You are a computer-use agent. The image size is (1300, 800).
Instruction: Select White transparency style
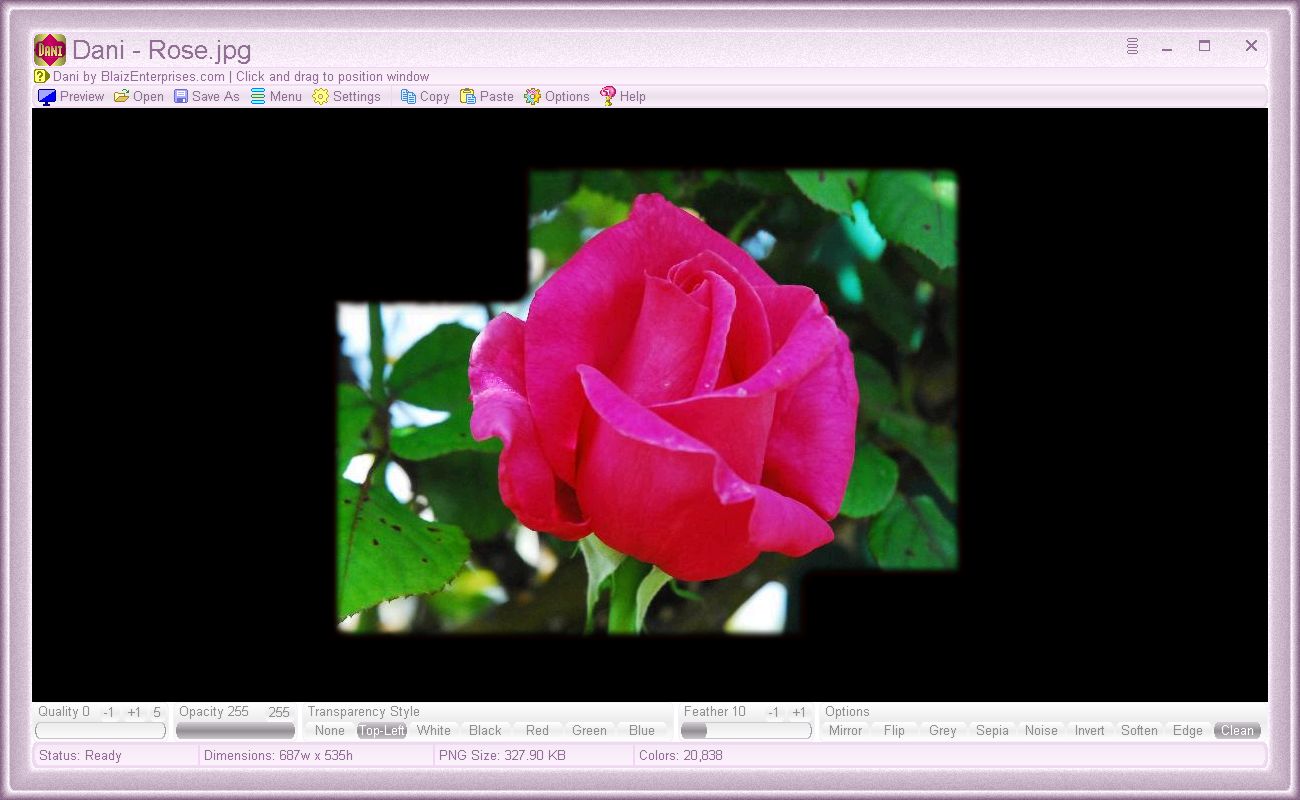(434, 730)
